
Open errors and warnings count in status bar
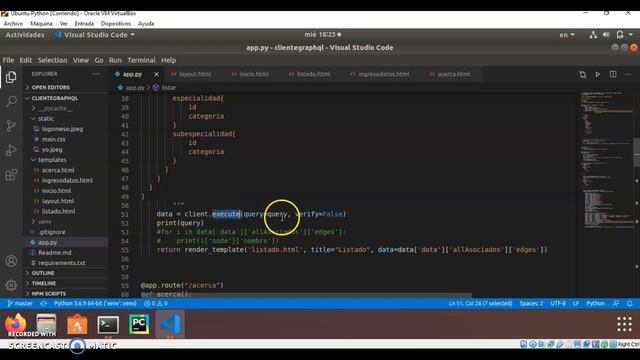(156, 303)
